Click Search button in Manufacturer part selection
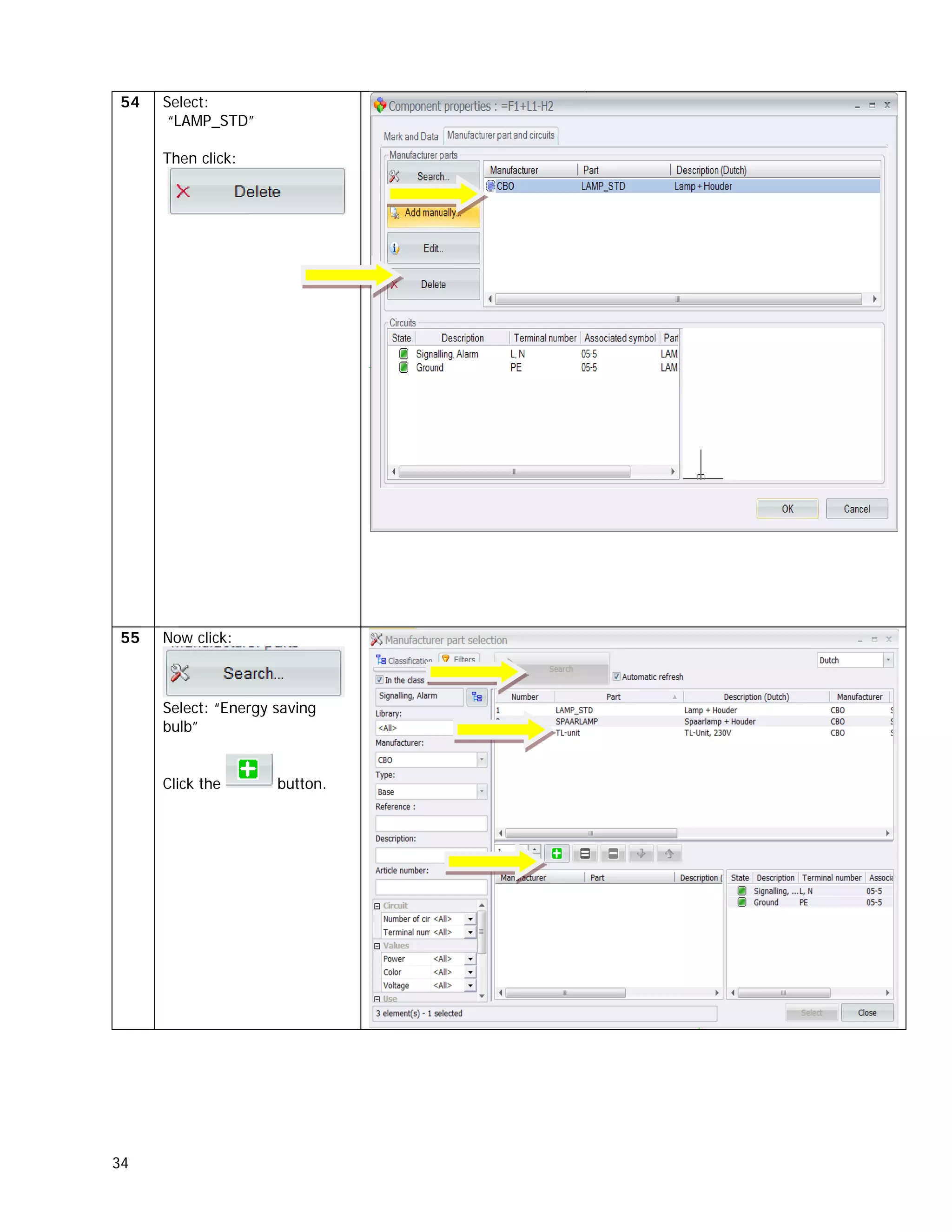 (561, 669)
